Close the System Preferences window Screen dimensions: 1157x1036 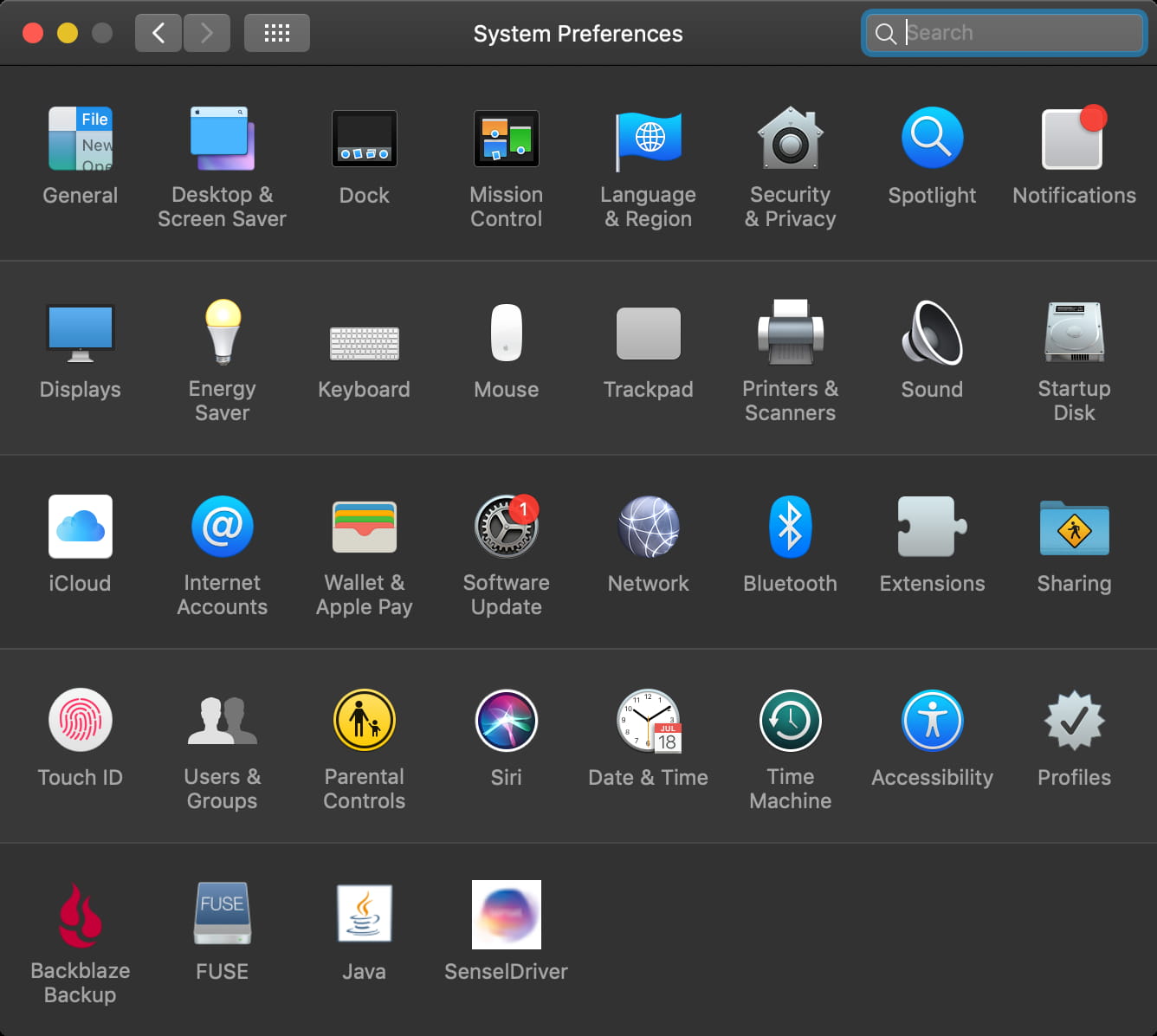pos(33,33)
